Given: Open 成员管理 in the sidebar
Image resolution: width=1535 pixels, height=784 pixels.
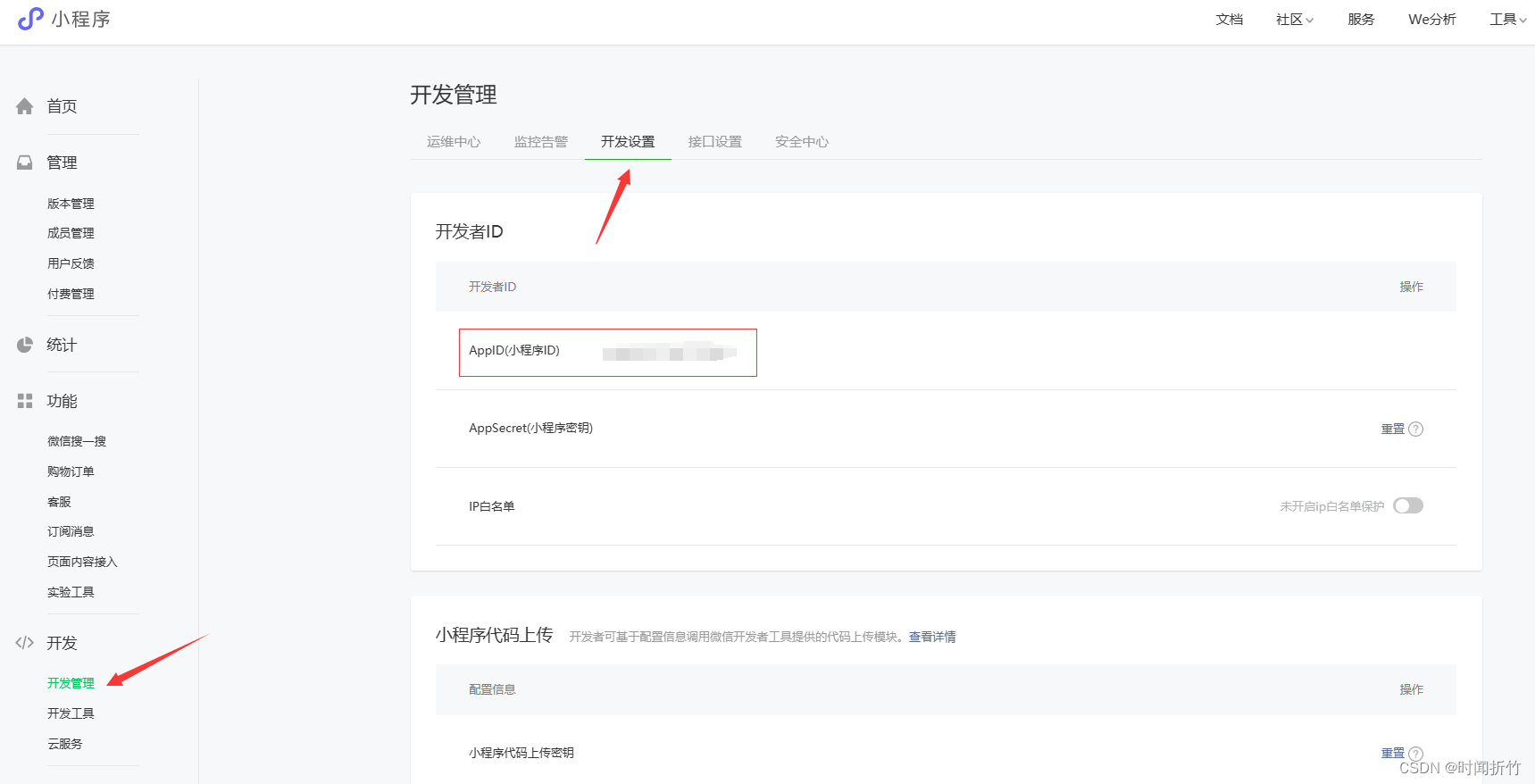Looking at the screenshot, I should point(71,233).
